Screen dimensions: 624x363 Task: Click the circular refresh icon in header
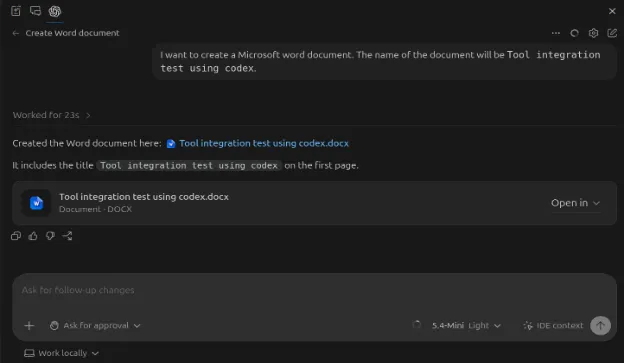tap(574, 33)
